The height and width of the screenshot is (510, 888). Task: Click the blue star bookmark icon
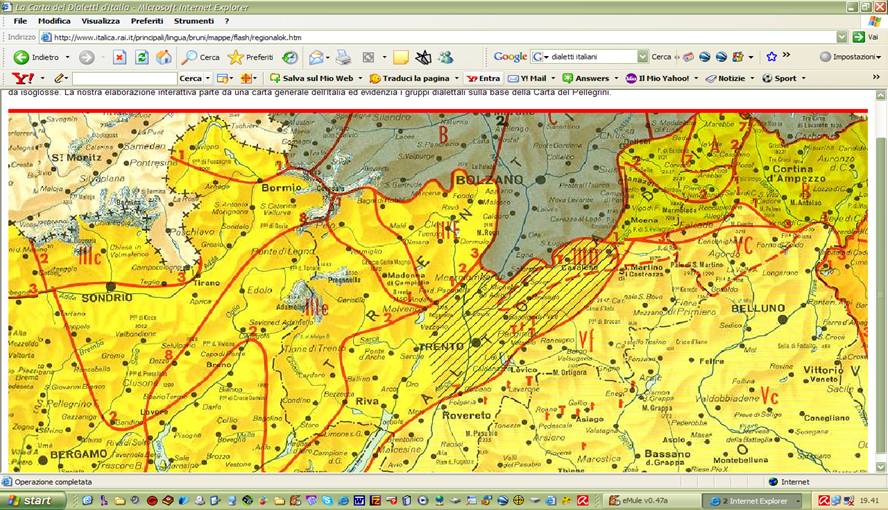coord(771,57)
